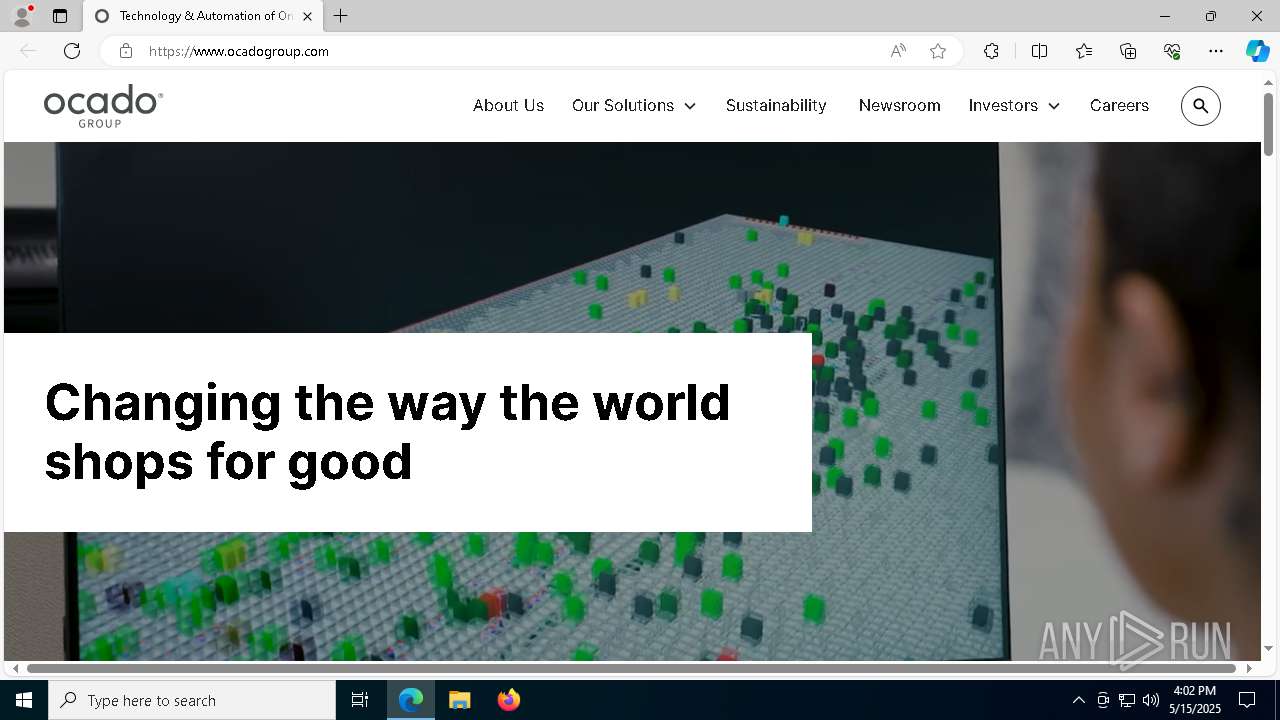Open the Windows Start menu
The height and width of the screenshot is (720, 1280).
coord(24,700)
